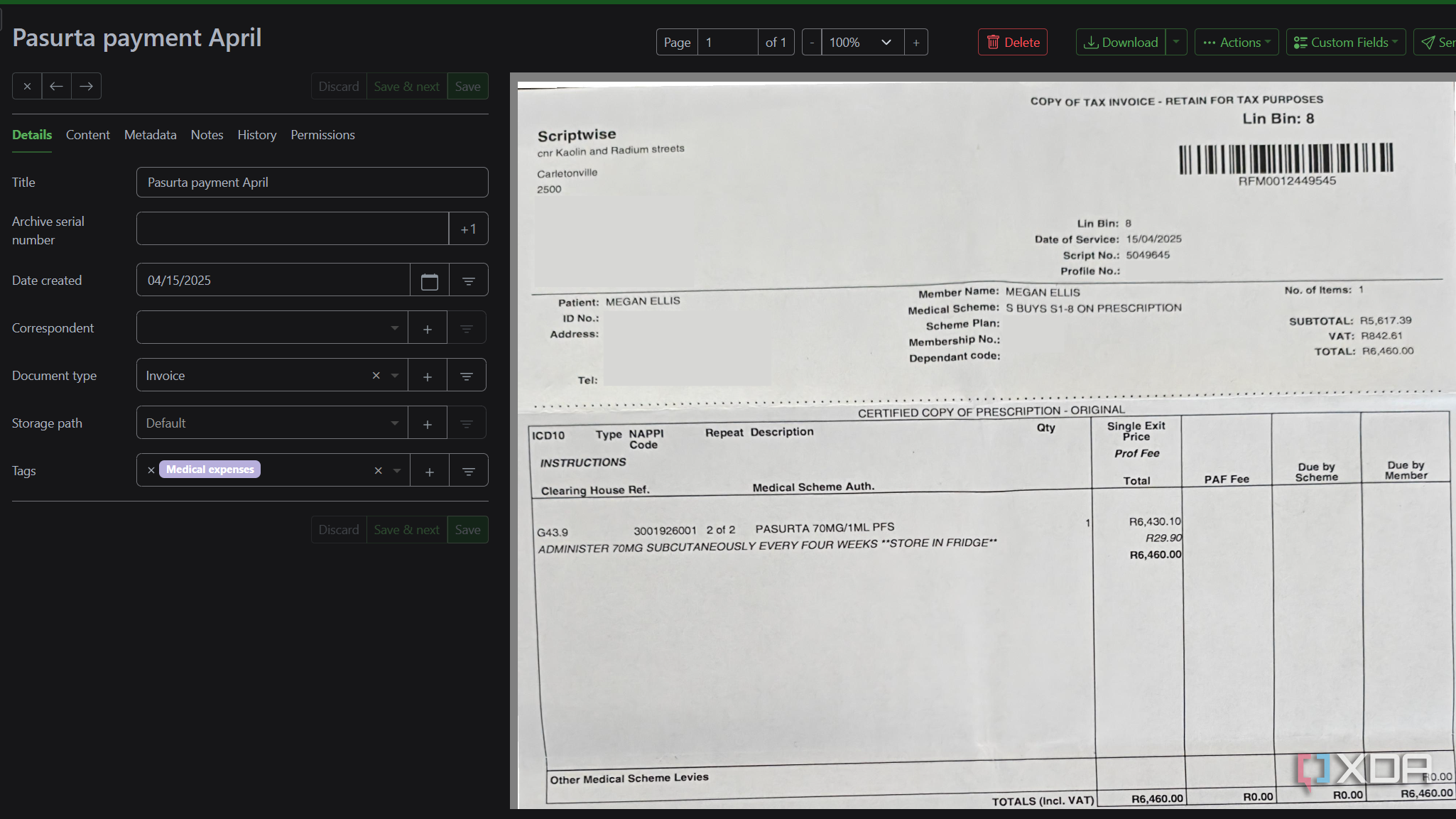Zoom in the preview with plus
Screen dimensions: 1456x819
point(916,43)
